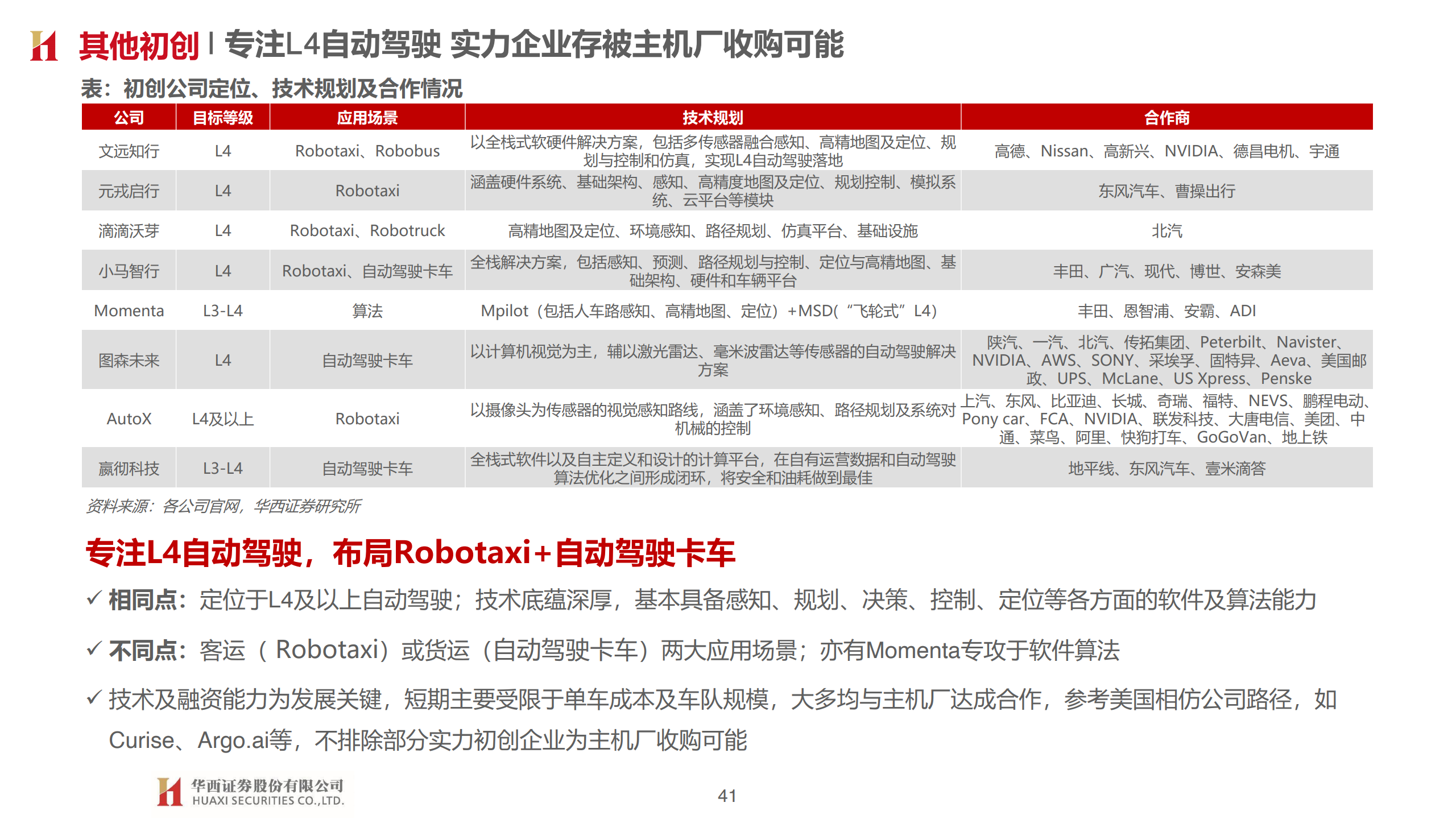Click the 合作商 column header

pos(1167,117)
